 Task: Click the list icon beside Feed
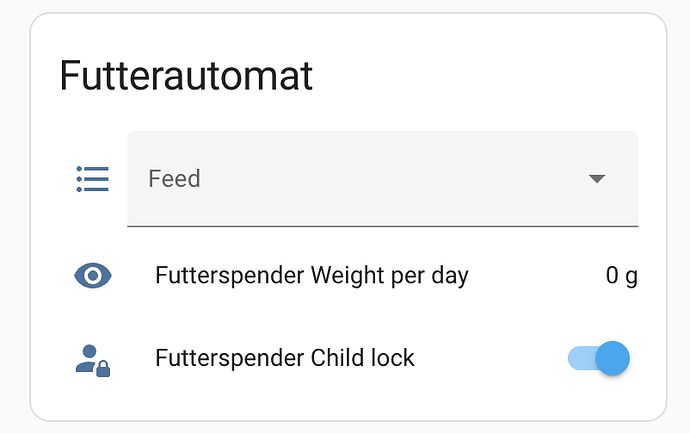click(93, 179)
